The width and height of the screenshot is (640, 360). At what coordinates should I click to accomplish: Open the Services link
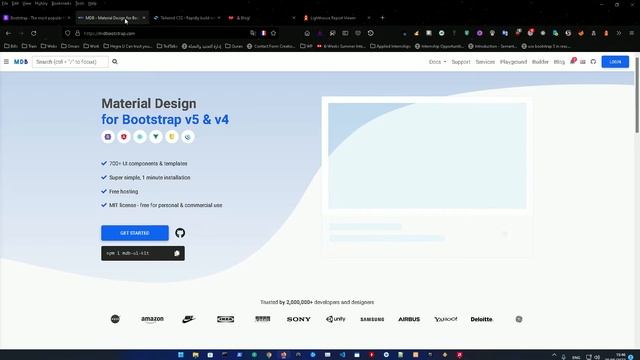[485, 62]
